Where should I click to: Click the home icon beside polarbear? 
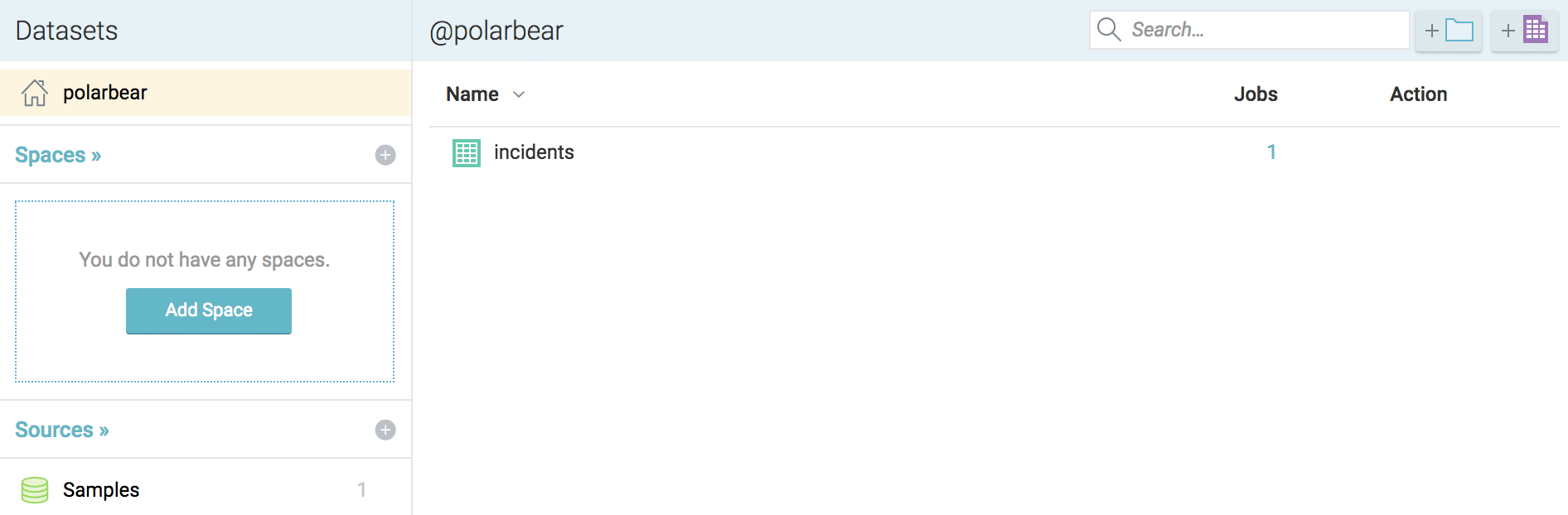(35, 93)
